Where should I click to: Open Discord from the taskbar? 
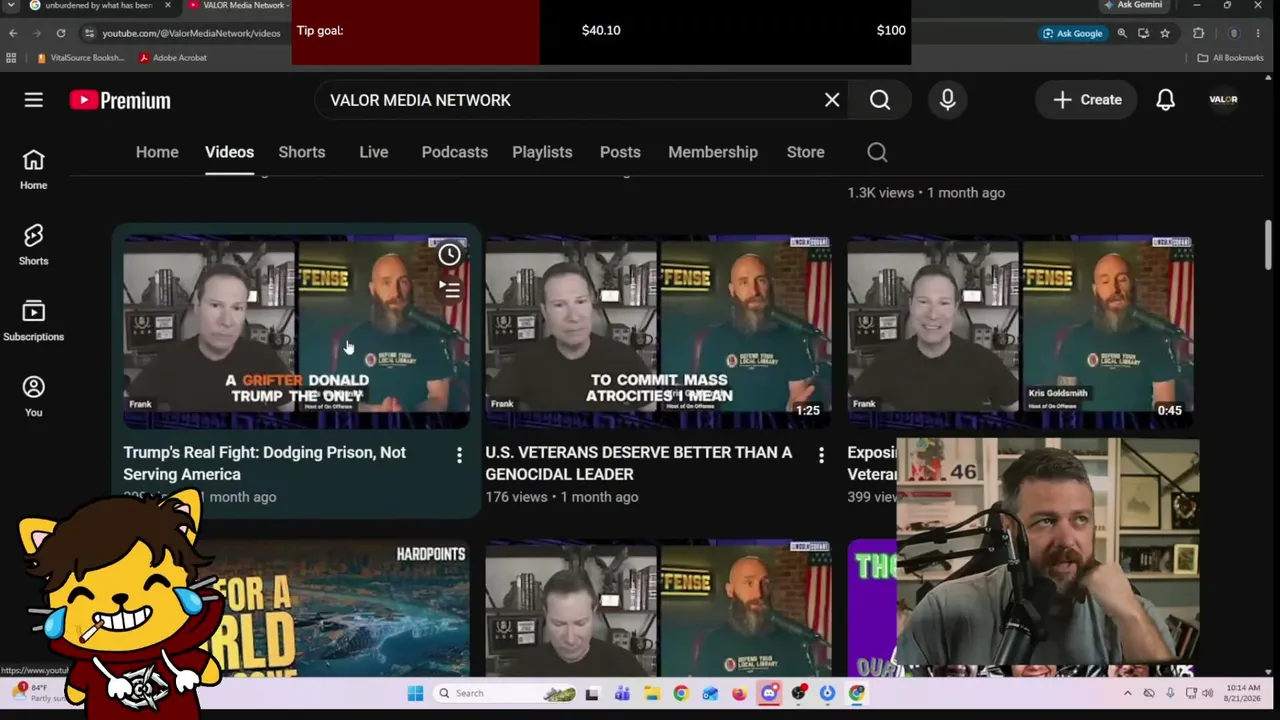coord(769,693)
